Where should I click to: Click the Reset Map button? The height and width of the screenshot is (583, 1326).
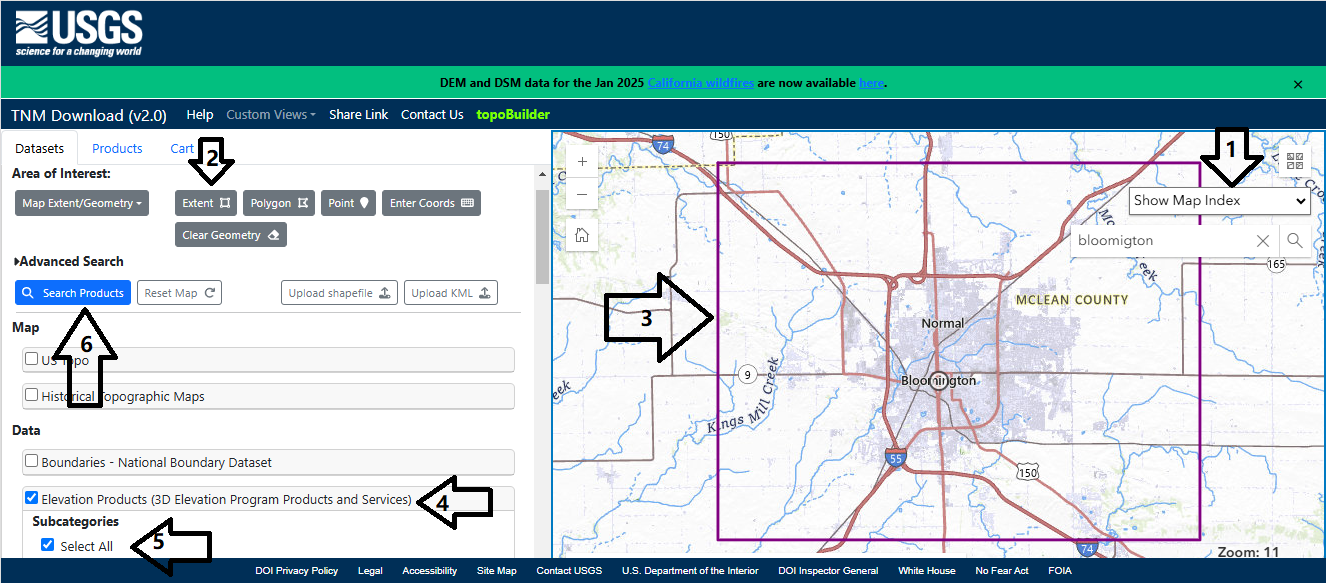point(179,293)
